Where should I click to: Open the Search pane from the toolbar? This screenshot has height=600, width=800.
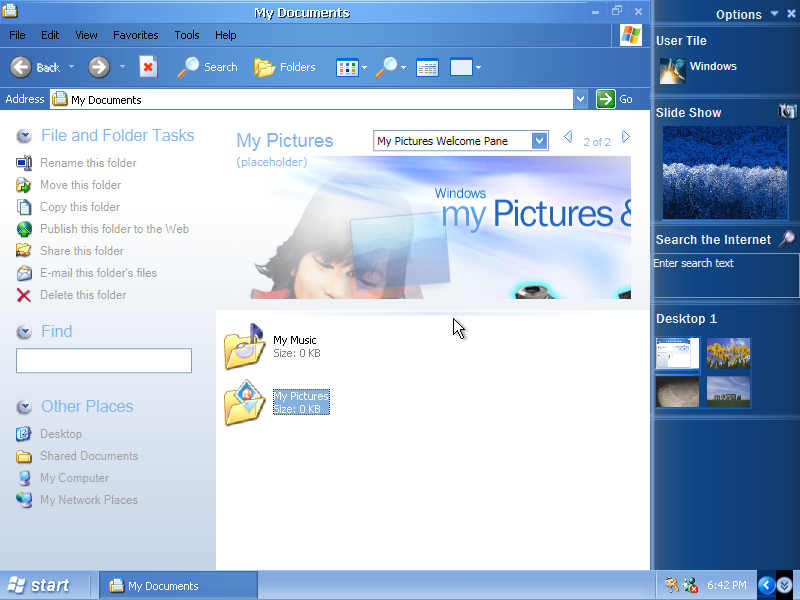point(208,67)
